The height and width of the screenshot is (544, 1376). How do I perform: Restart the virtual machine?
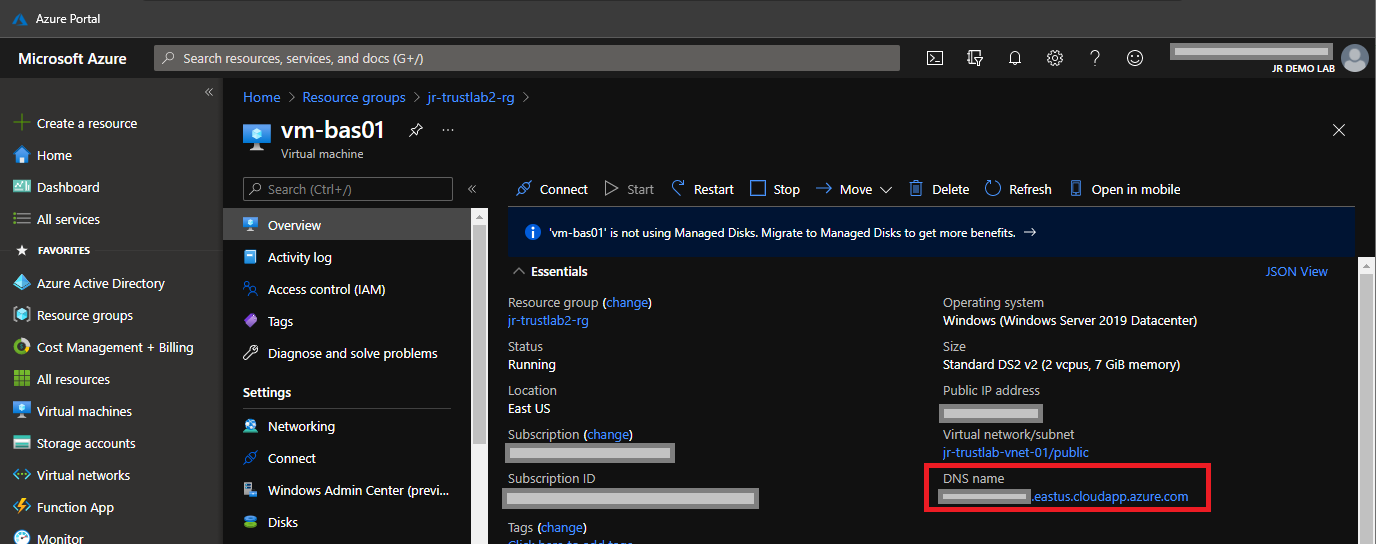tap(702, 189)
